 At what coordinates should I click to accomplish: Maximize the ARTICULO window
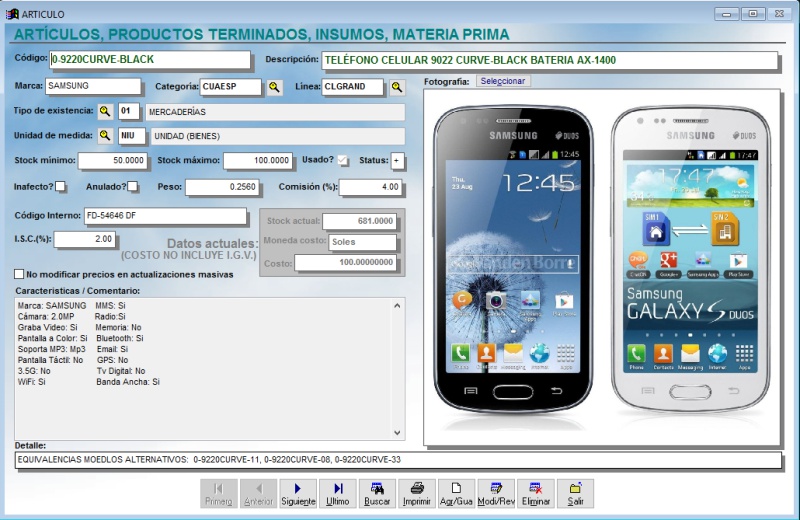pos(753,14)
